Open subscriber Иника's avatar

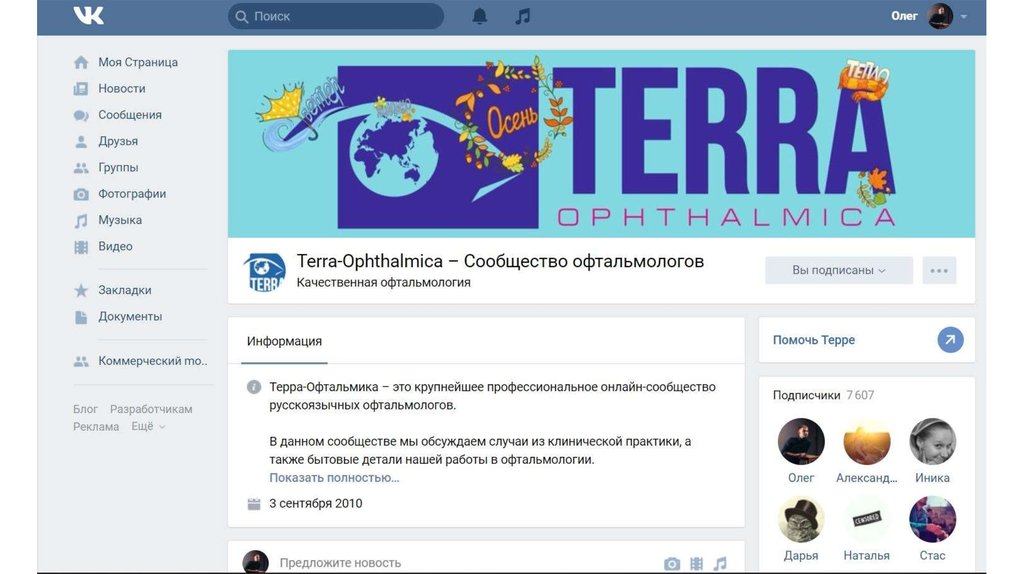tap(932, 441)
